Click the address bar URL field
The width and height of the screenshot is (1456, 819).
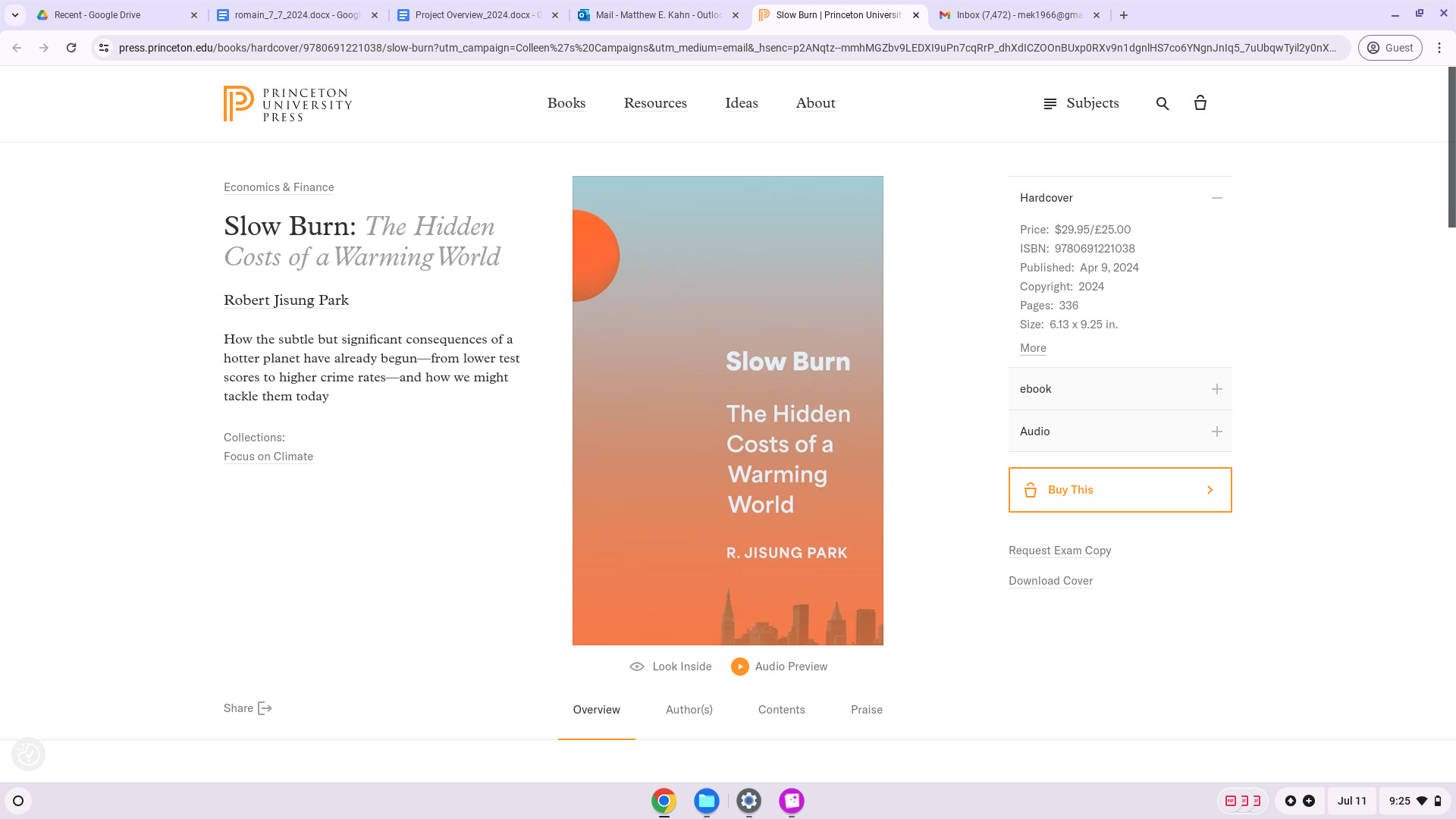pyautogui.click(x=728, y=48)
